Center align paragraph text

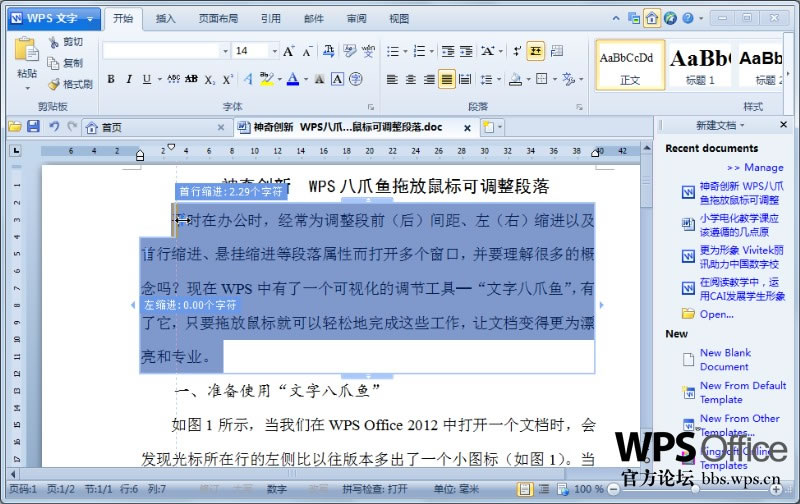[x=411, y=79]
